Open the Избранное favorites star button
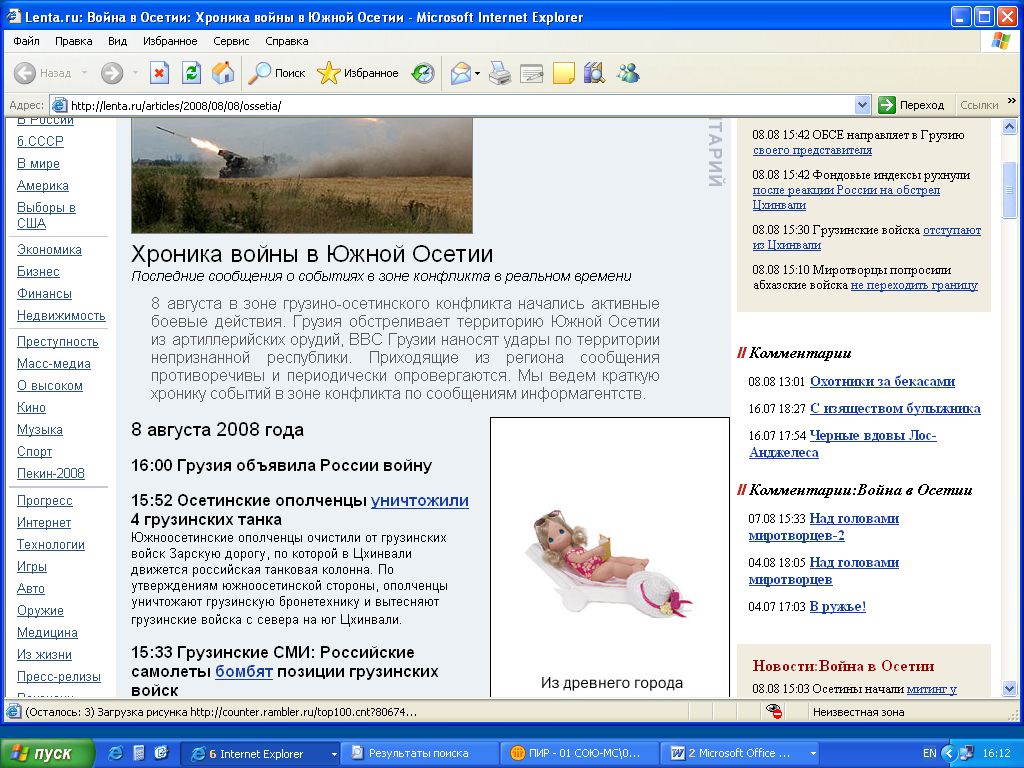This screenshot has width=1024, height=768. click(x=358, y=73)
